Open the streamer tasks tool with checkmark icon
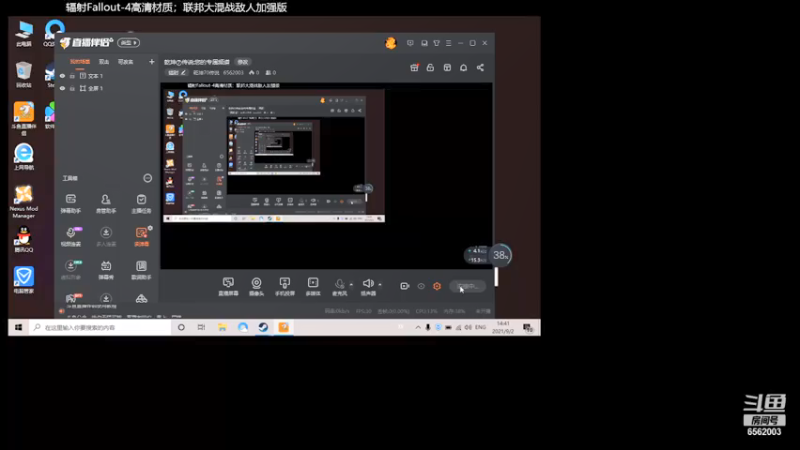Screen dimensions: 800x450 tap(141, 203)
